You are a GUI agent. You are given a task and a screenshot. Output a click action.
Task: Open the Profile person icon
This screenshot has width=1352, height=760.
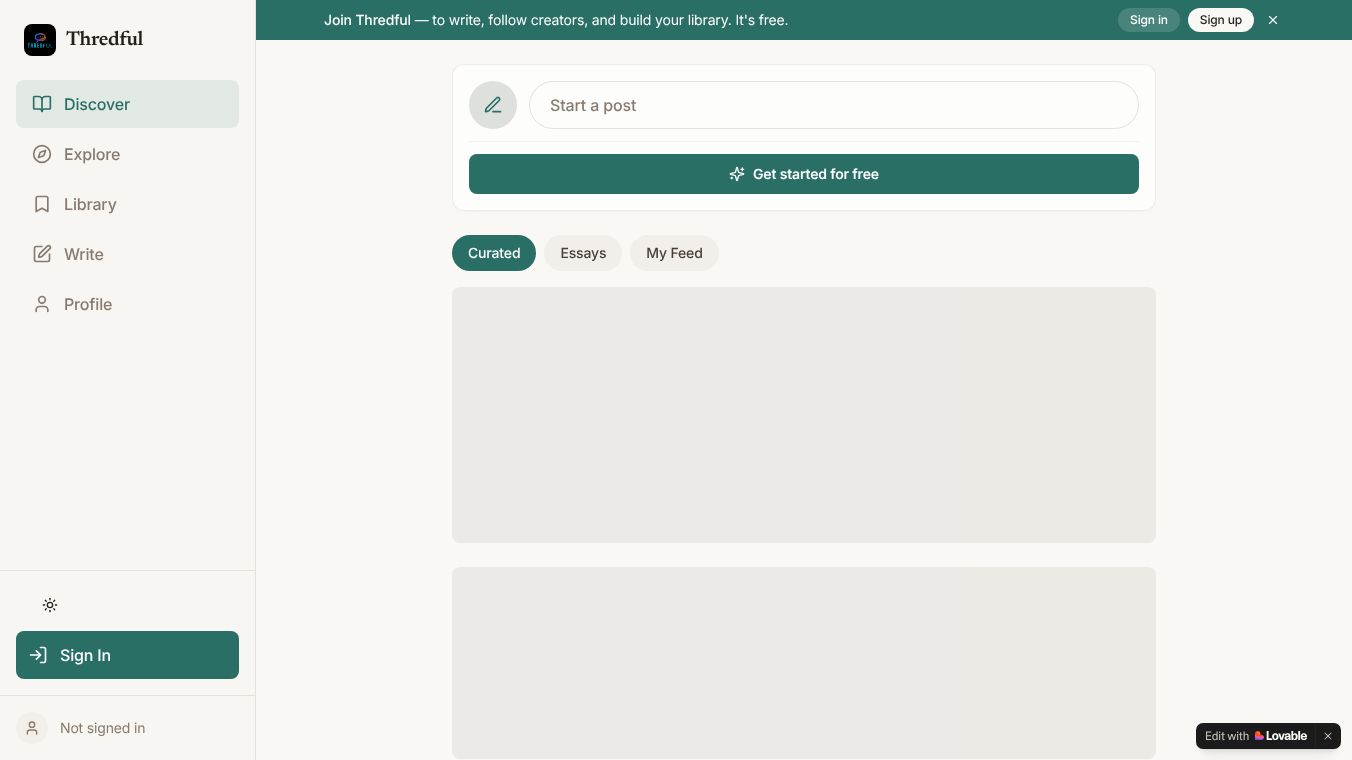point(42,304)
